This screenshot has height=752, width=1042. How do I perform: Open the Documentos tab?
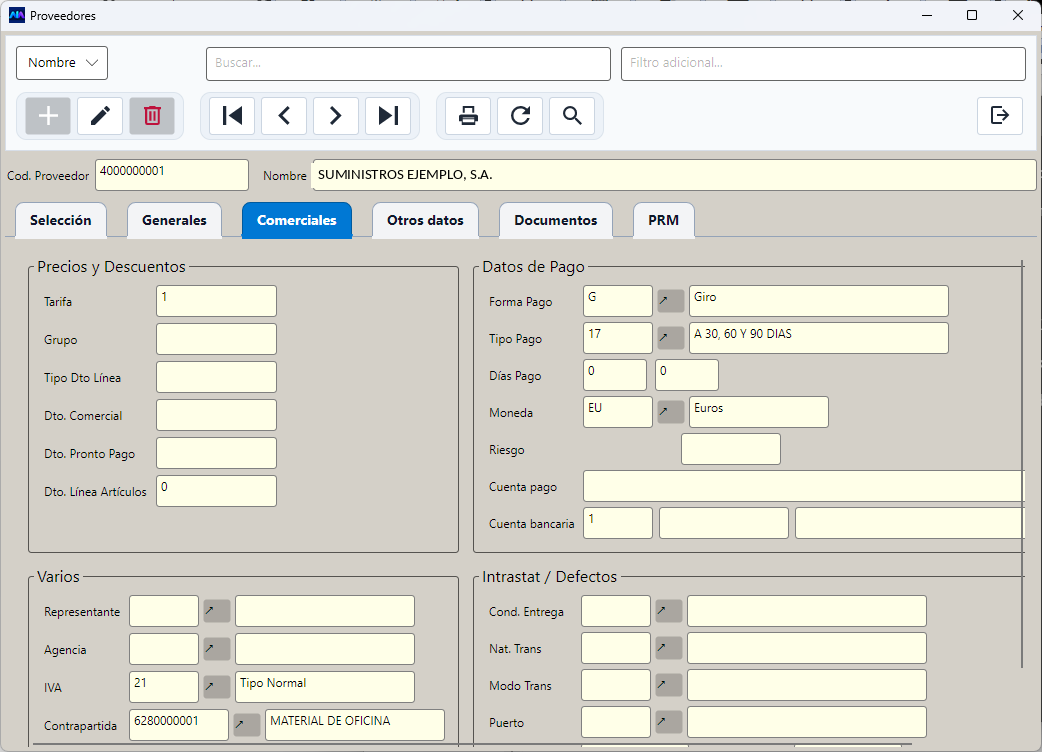(556, 220)
